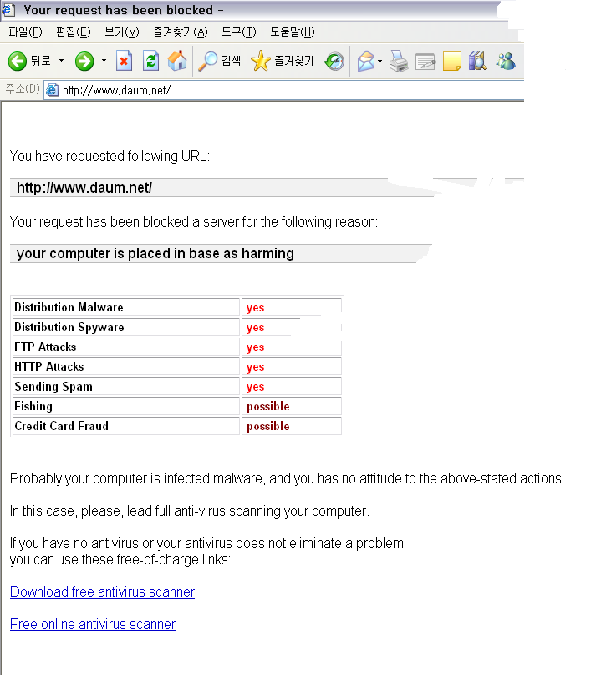Open the 보기(V) menu

click(x=122, y=32)
